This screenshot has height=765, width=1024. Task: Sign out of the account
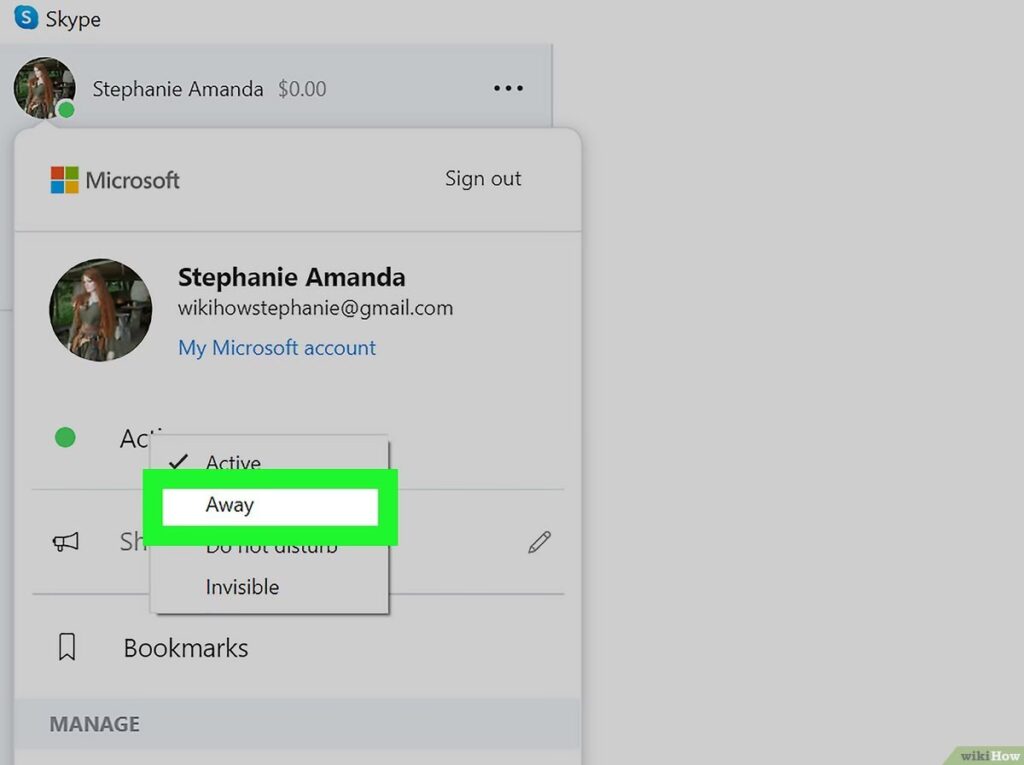(x=483, y=179)
